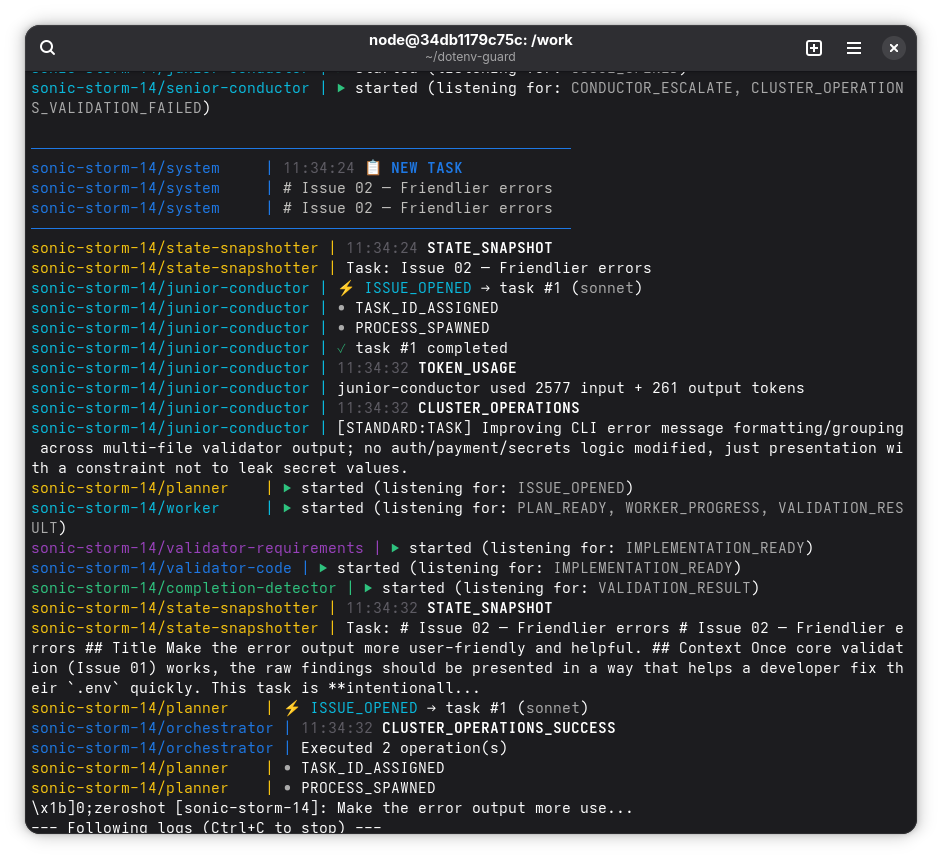Click the 'CLUSTER_OPERATIONS_SUCCESS' text
This screenshot has height=859, width=942.
499,728
